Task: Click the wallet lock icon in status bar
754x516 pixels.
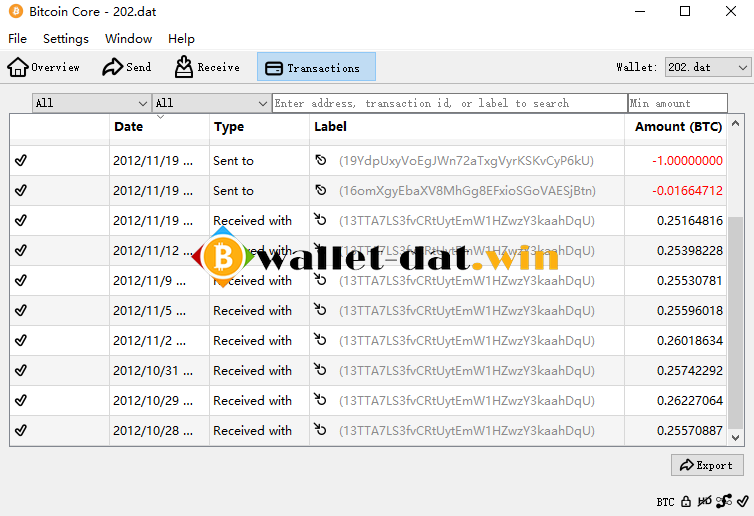Action: pos(686,502)
